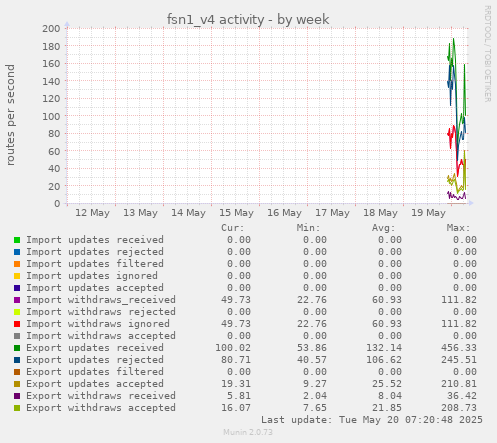Click the 'routes per second' axis label

click(x=10, y=115)
